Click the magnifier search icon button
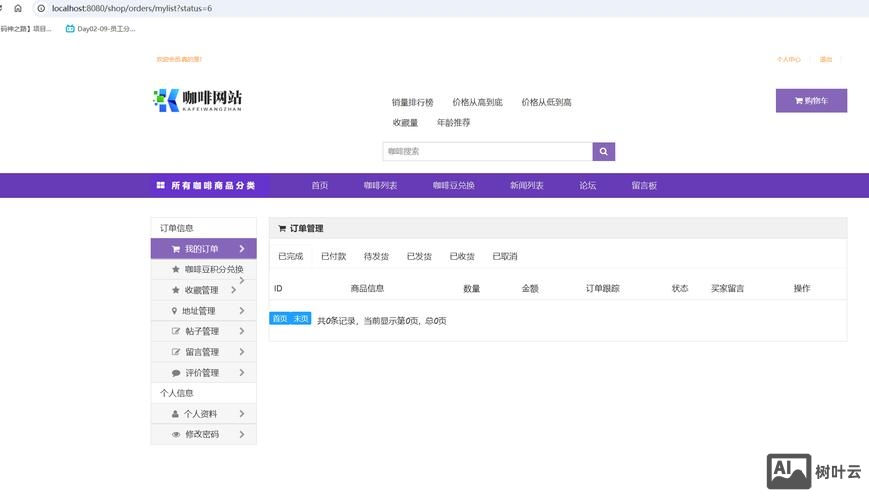Screen dimensions: 869x500 (604, 151)
